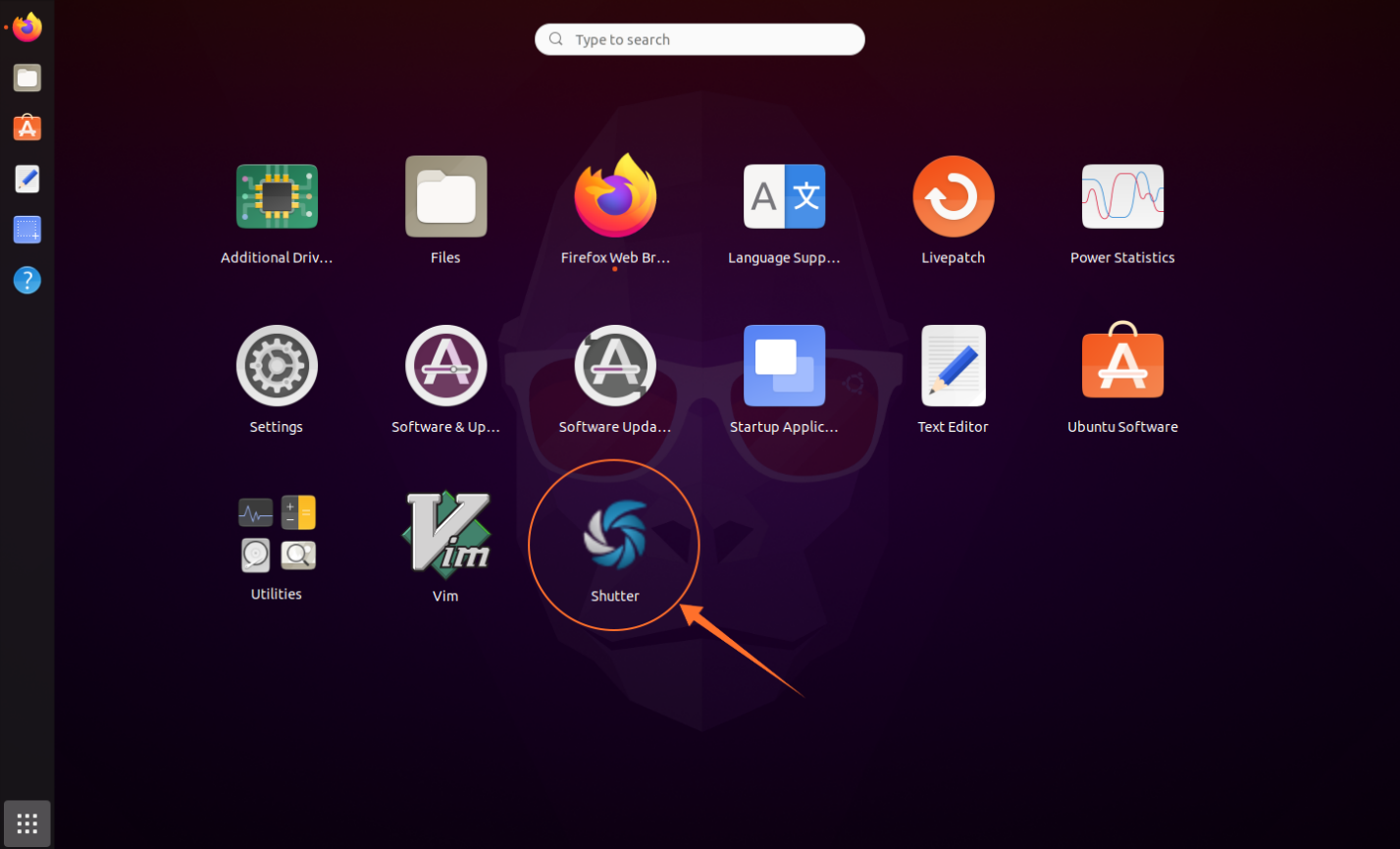This screenshot has width=1400, height=849.
Task: Open Additional Drivers app
Action: pos(277,196)
